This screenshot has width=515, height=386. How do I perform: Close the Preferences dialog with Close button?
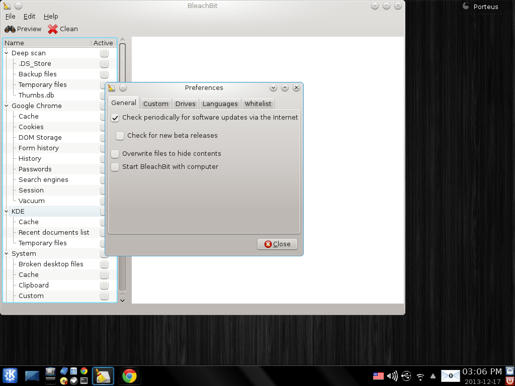click(x=277, y=244)
